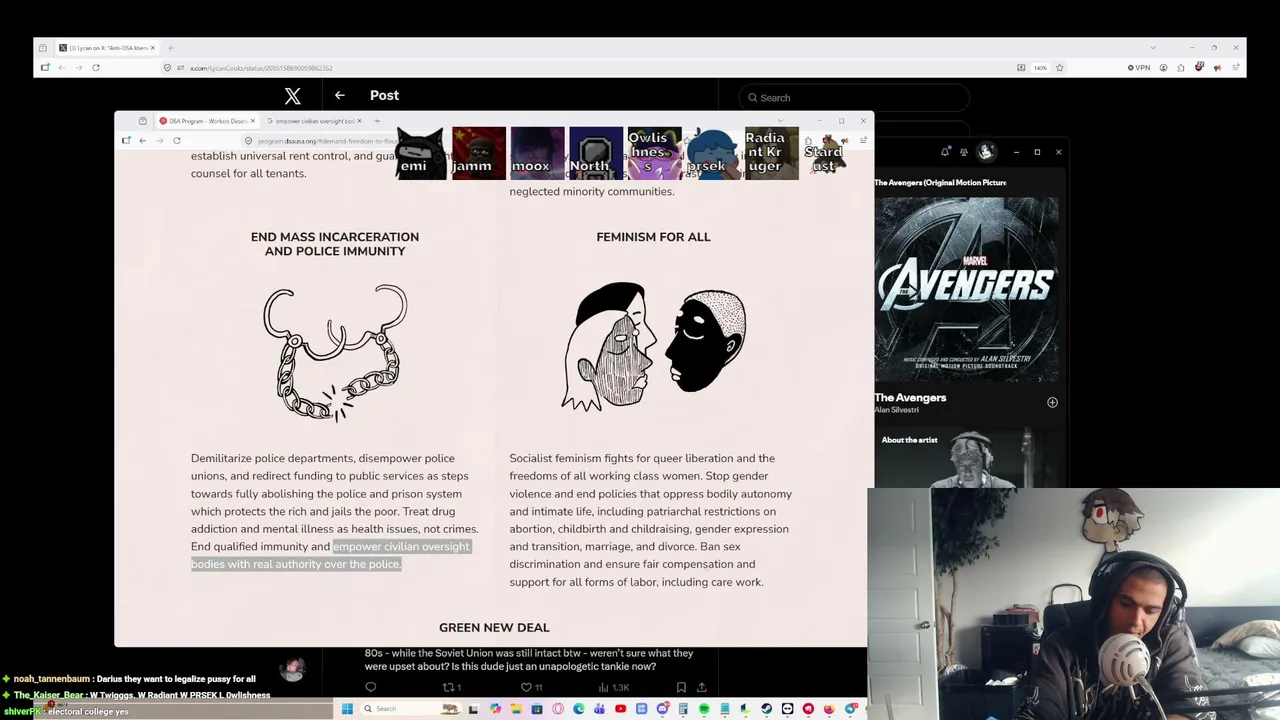Click the moox avatar in the overlay
Image resolution: width=1280 pixels, height=720 pixels.
pyautogui.click(x=537, y=153)
